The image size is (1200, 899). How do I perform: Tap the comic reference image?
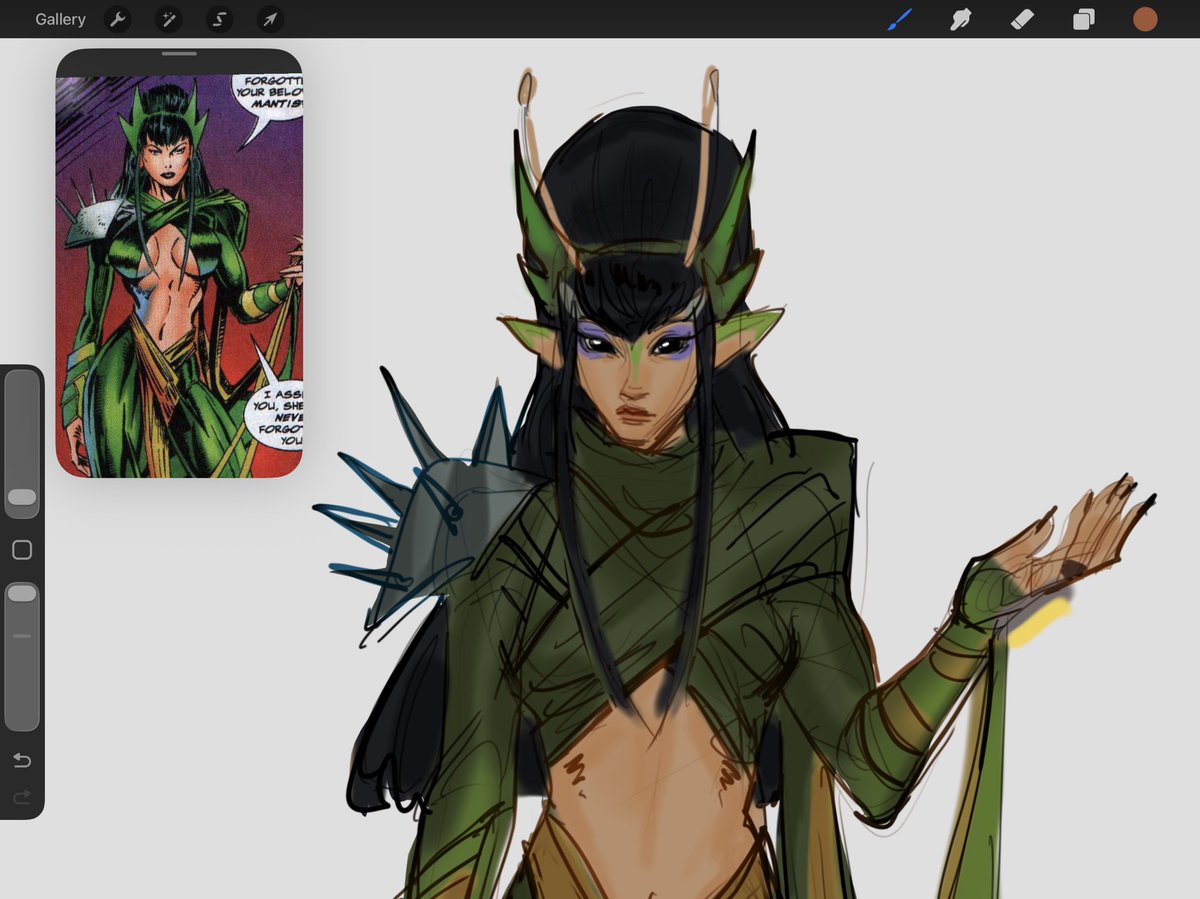coord(179,276)
